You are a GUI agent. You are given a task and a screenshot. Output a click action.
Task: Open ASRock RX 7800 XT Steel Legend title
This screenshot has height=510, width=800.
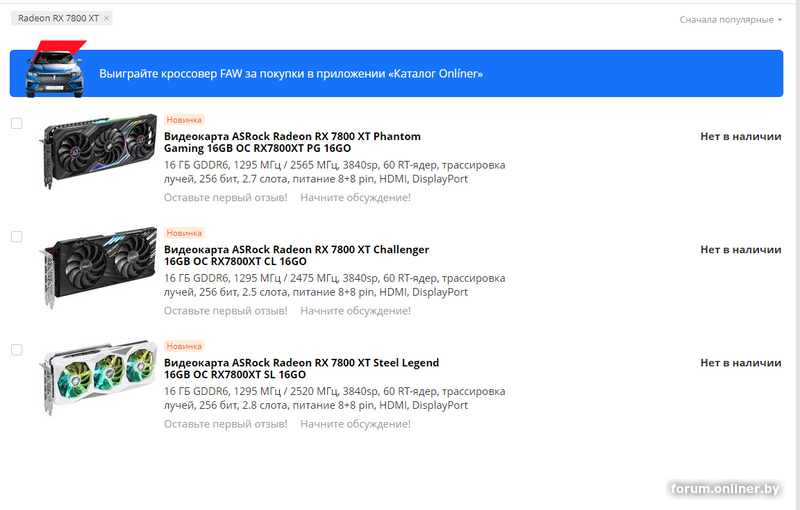pyautogui.click(x=302, y=369)
